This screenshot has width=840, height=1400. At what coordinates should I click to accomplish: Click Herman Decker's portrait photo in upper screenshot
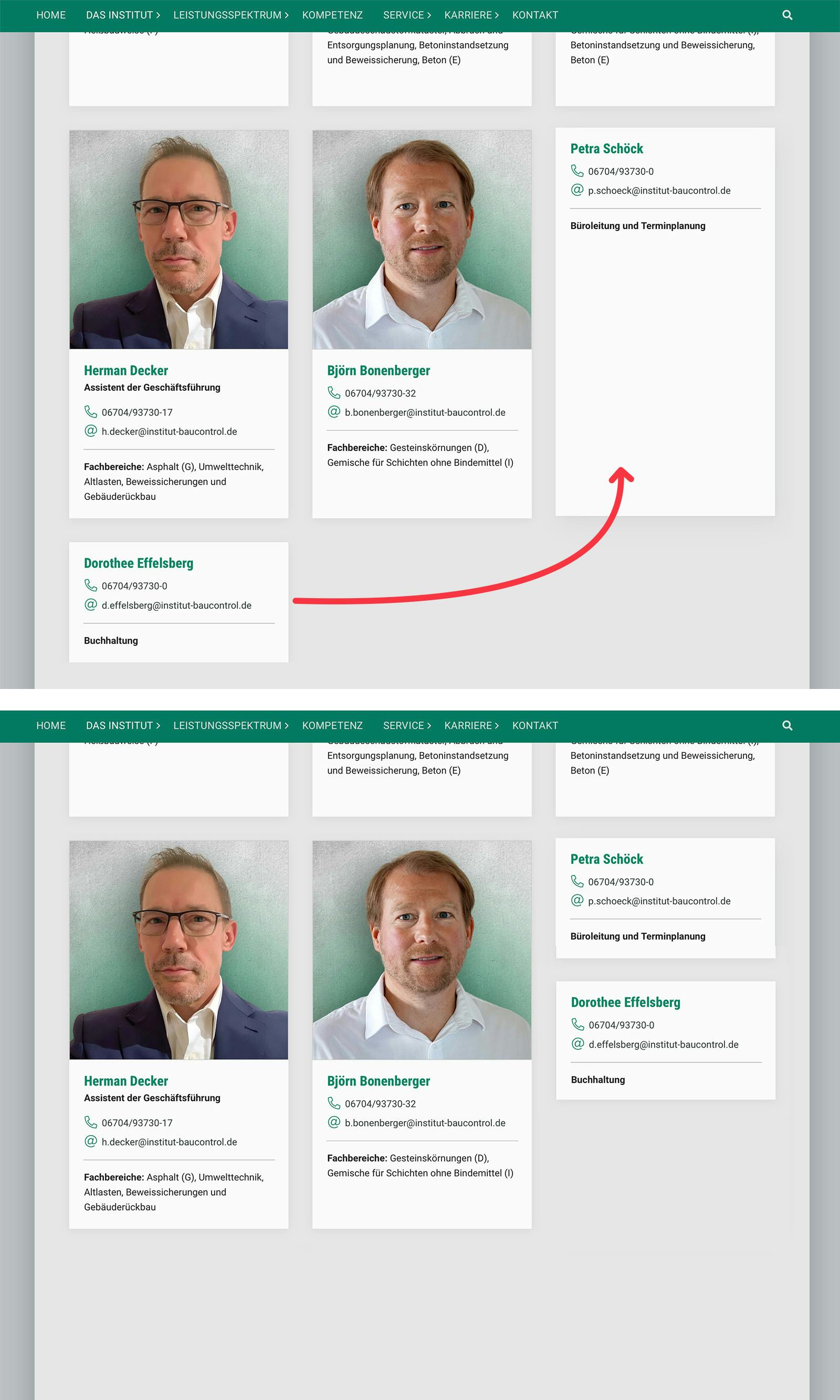(179, 239)
